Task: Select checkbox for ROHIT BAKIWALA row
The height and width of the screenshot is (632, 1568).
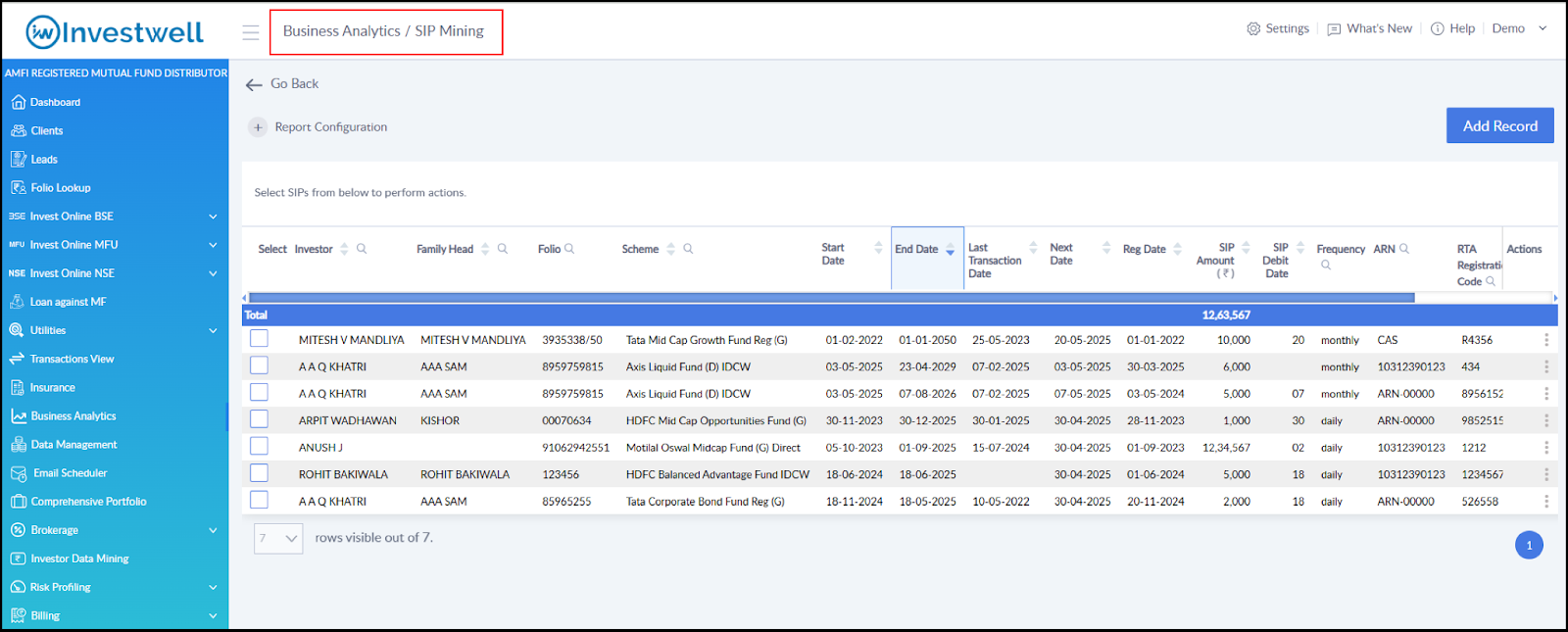Action: (x=259, y=473)
